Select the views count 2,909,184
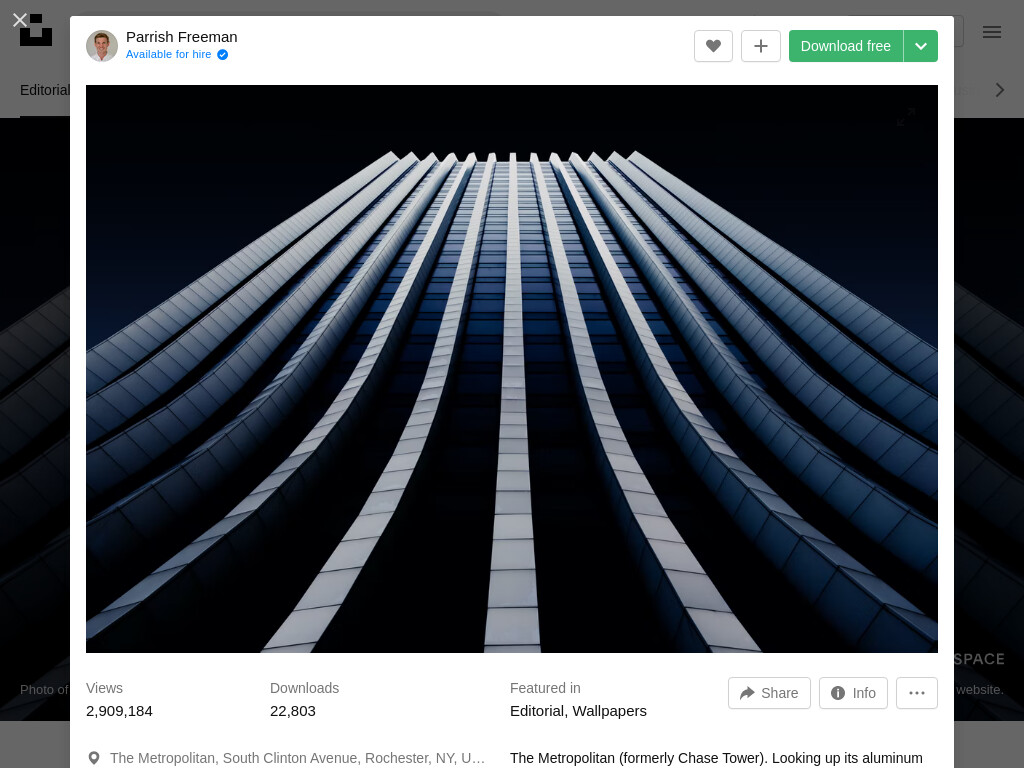Screen dimensions: 1024x768 120,711
